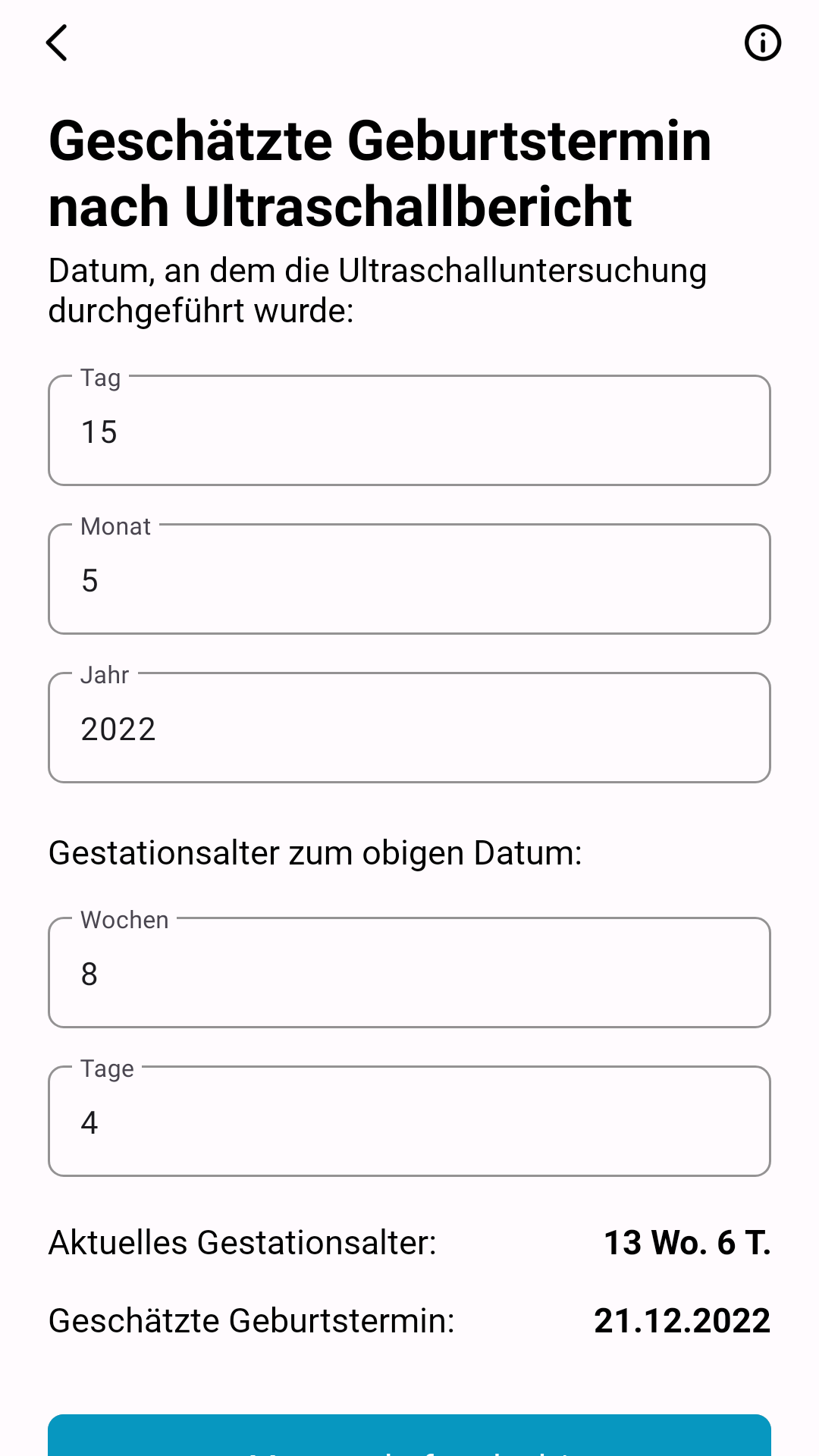This screenshot has width=819, height=1456.
Task: Open the info icon in the header
Action: [x=762, y=42]
